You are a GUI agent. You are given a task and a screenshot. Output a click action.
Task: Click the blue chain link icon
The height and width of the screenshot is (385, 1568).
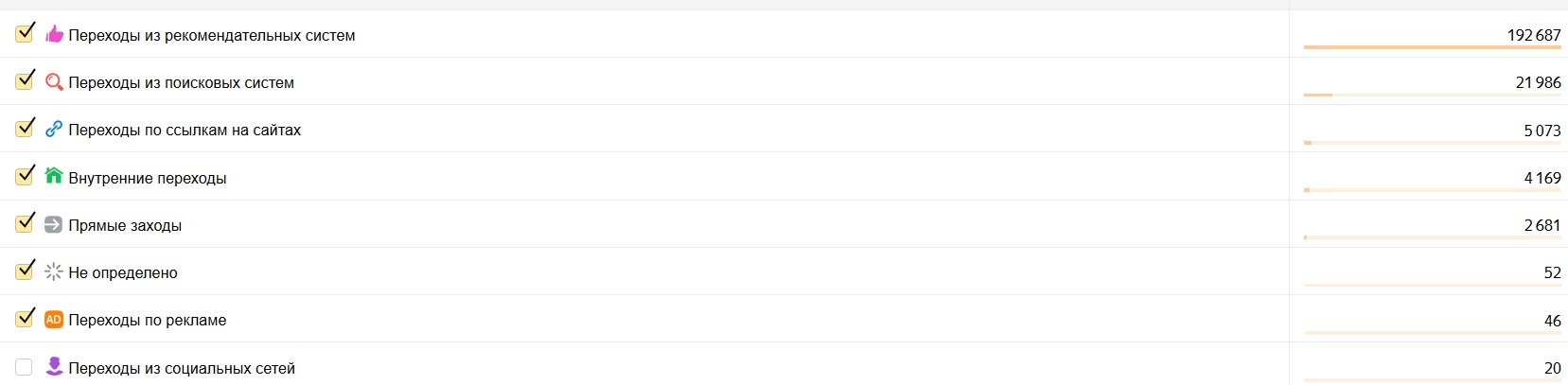pos(54,130)
